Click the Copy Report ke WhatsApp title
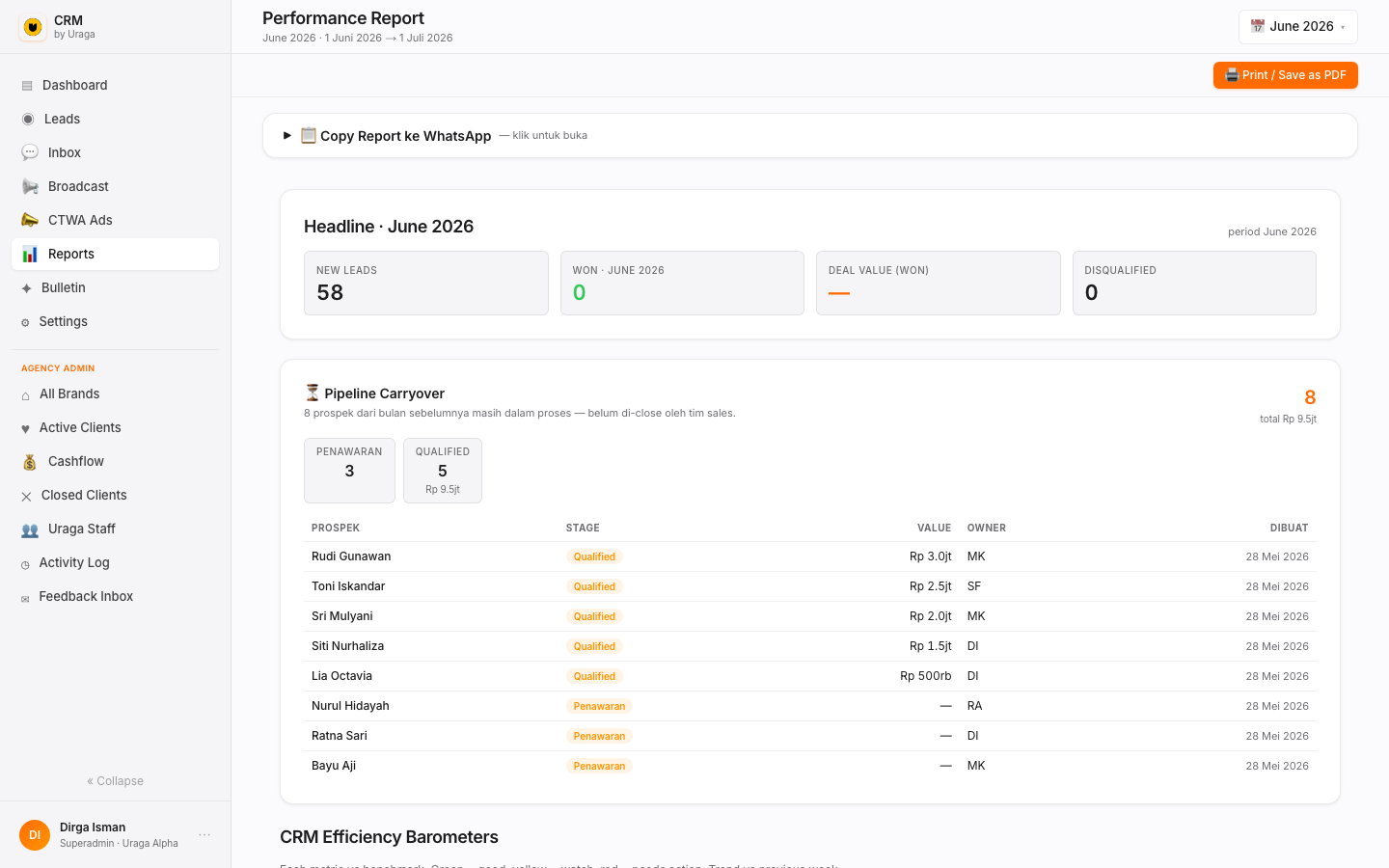Image resolution: width=1389 pixels, height=868 pixels. pos(405,136)
